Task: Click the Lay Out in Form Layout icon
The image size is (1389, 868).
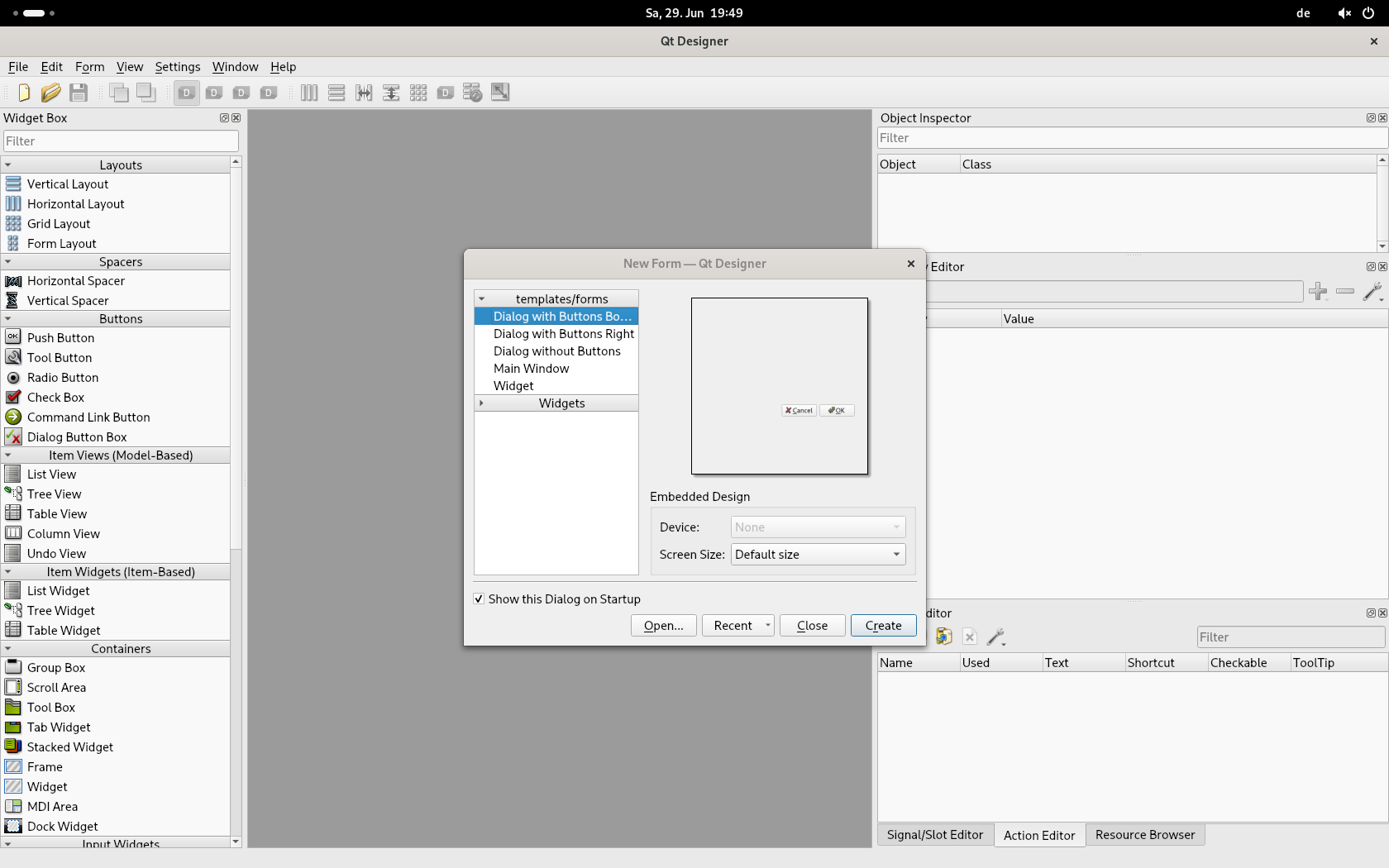Action: pyautogui.click(x=446, y=93)
